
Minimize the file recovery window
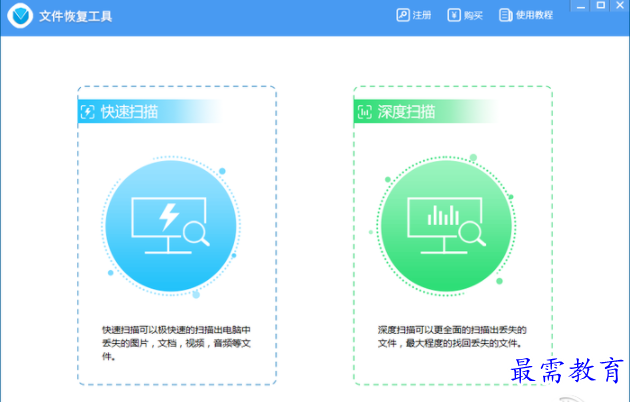tap(580, 6)
